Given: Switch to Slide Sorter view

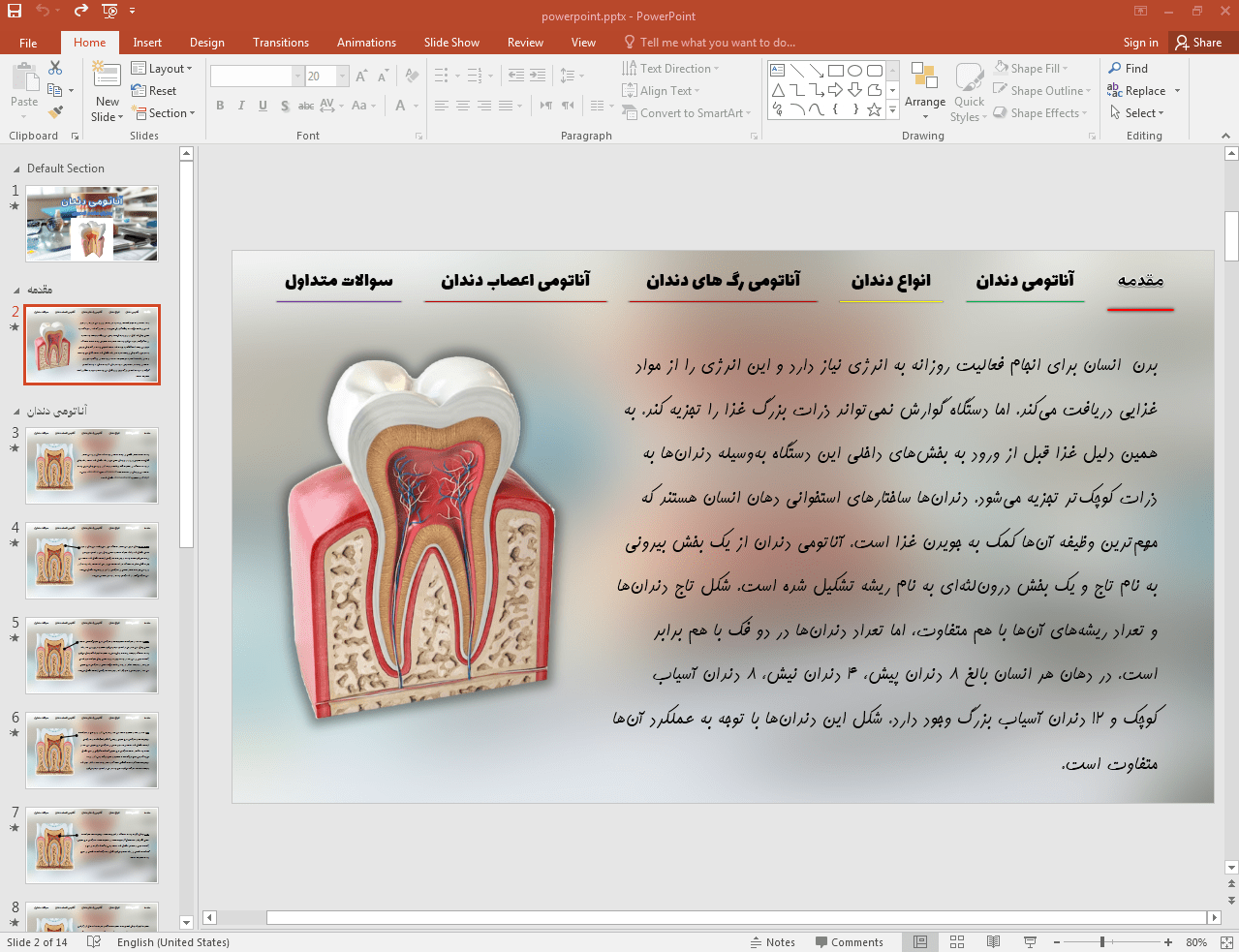Looking at the screenshot, I should (957, 942).
